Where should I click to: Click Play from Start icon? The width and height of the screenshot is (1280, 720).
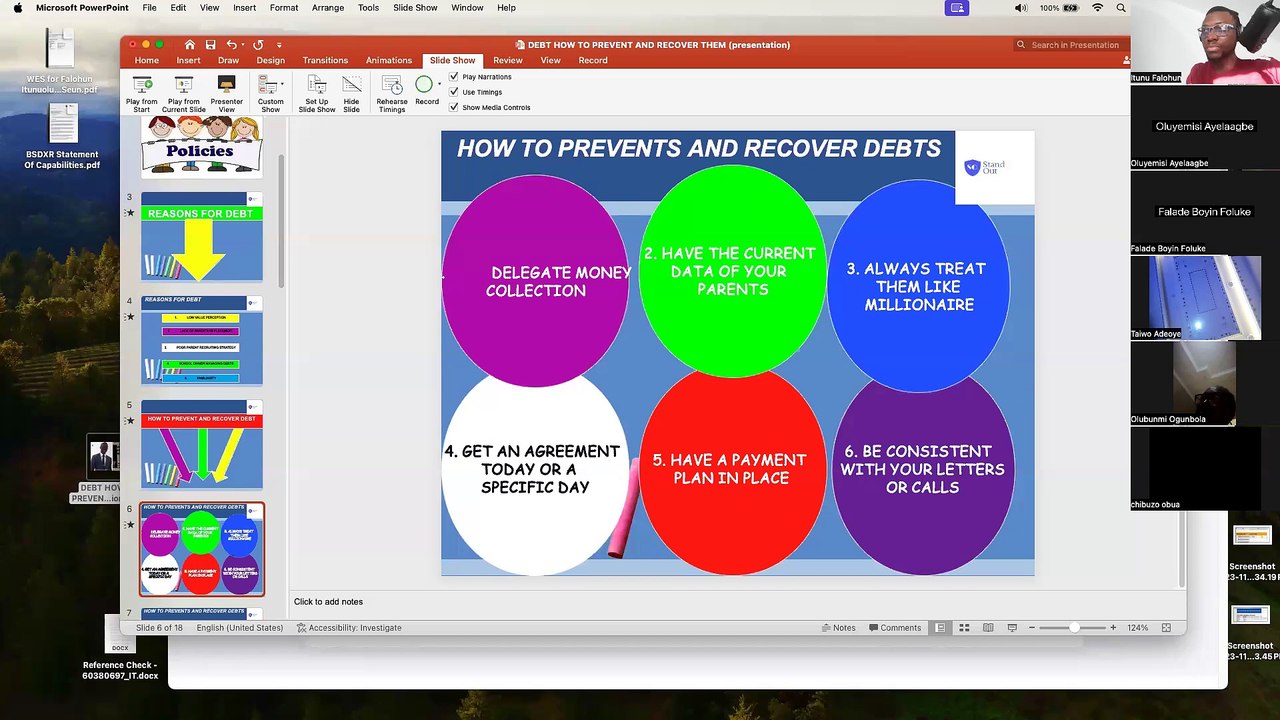point(142,86)
